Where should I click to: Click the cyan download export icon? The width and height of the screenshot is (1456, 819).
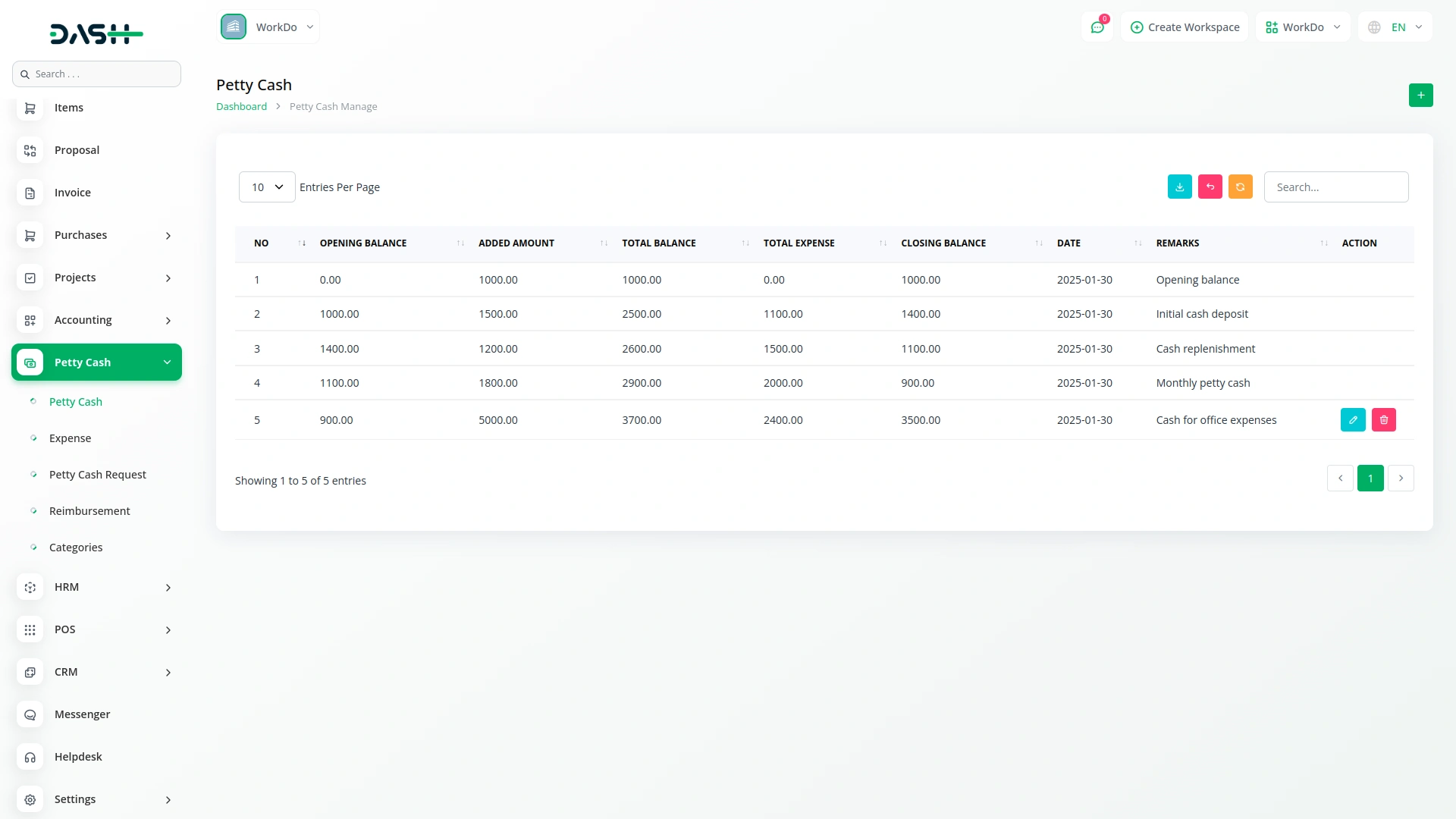1179,187
